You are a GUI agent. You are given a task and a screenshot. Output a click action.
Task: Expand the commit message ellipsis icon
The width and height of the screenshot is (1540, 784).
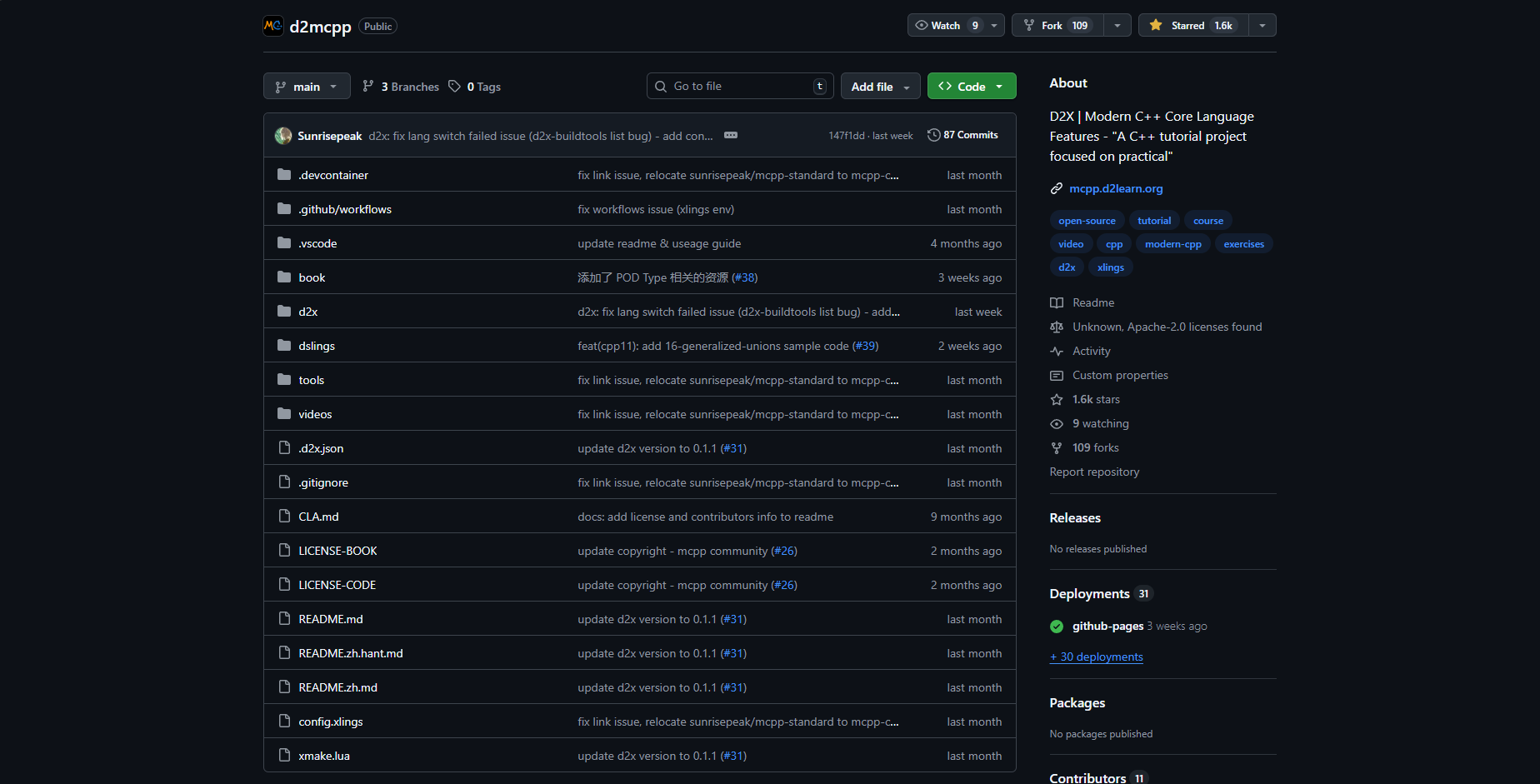(x=731, y=135)
